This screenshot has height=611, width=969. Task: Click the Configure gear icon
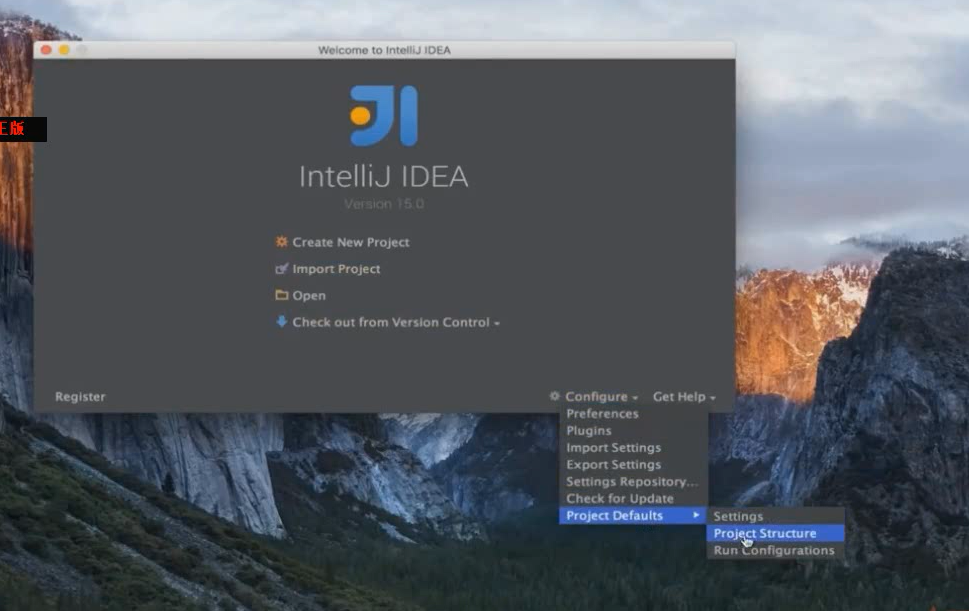pyautogui.click(x=555, y=396)
